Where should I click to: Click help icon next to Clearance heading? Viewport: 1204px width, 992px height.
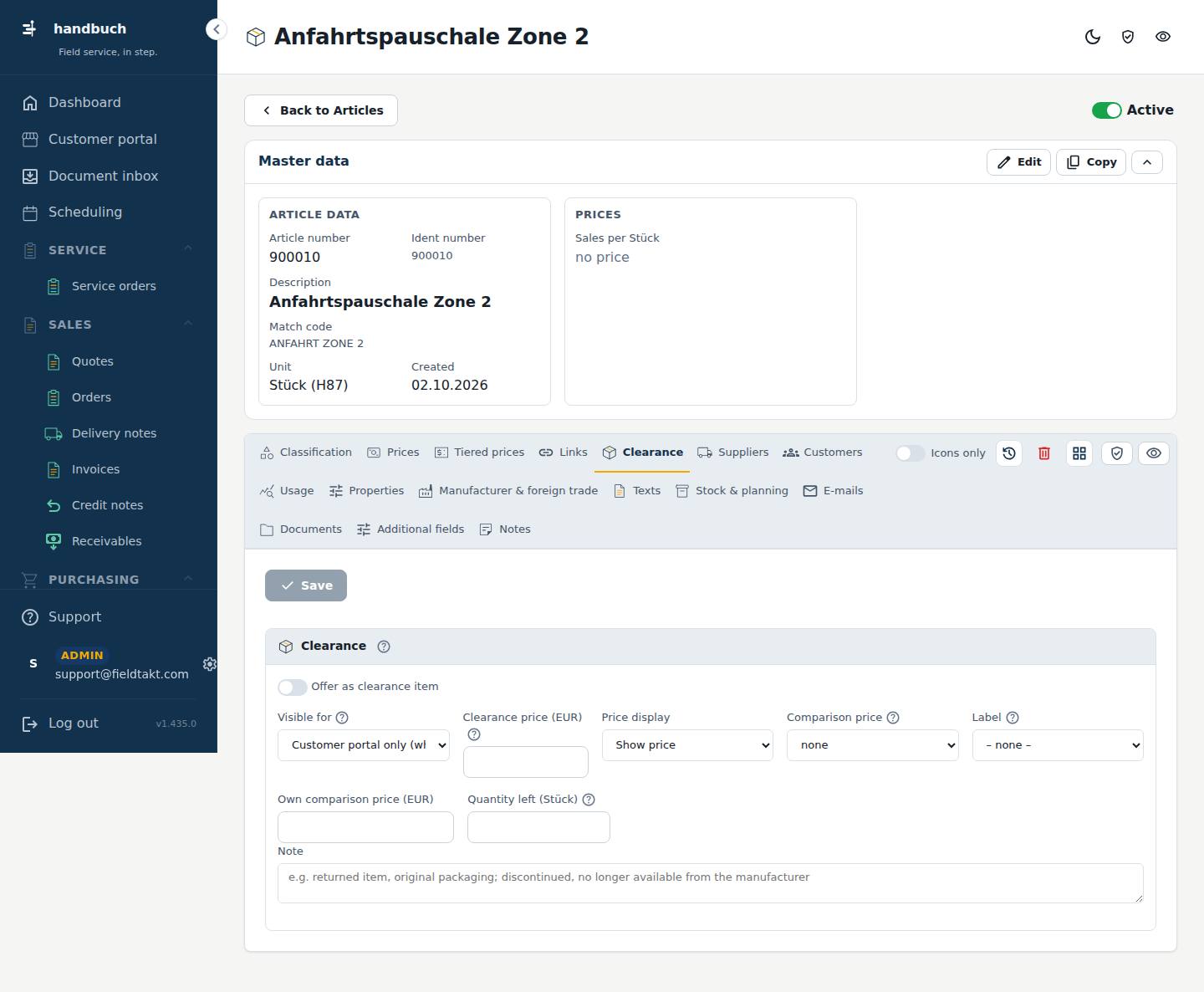coord(384,647)
